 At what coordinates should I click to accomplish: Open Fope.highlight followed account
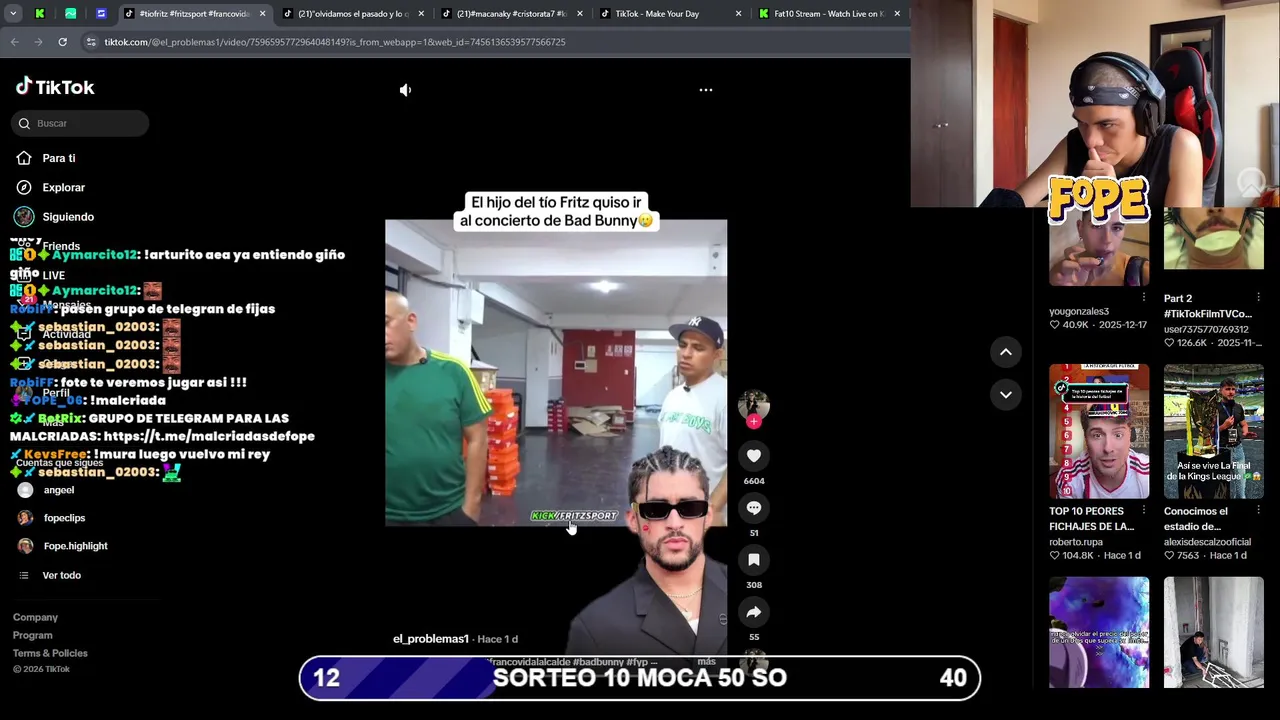[x=75, y=546]
